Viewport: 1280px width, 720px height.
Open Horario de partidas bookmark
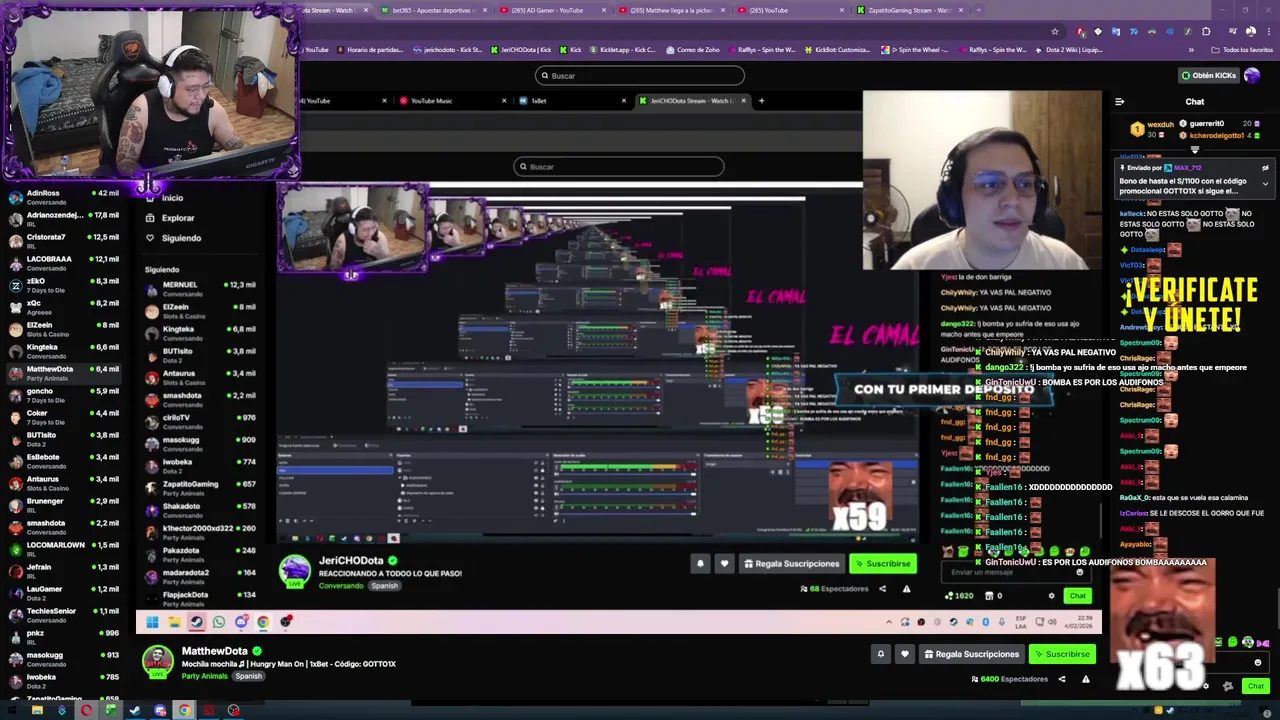371,49
